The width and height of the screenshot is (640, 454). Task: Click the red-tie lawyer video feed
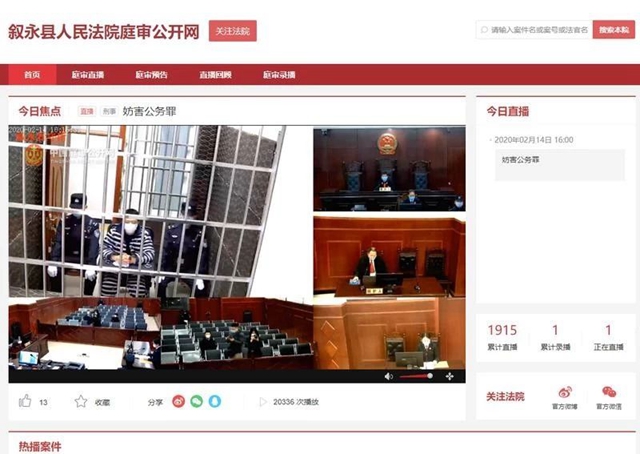389,256
